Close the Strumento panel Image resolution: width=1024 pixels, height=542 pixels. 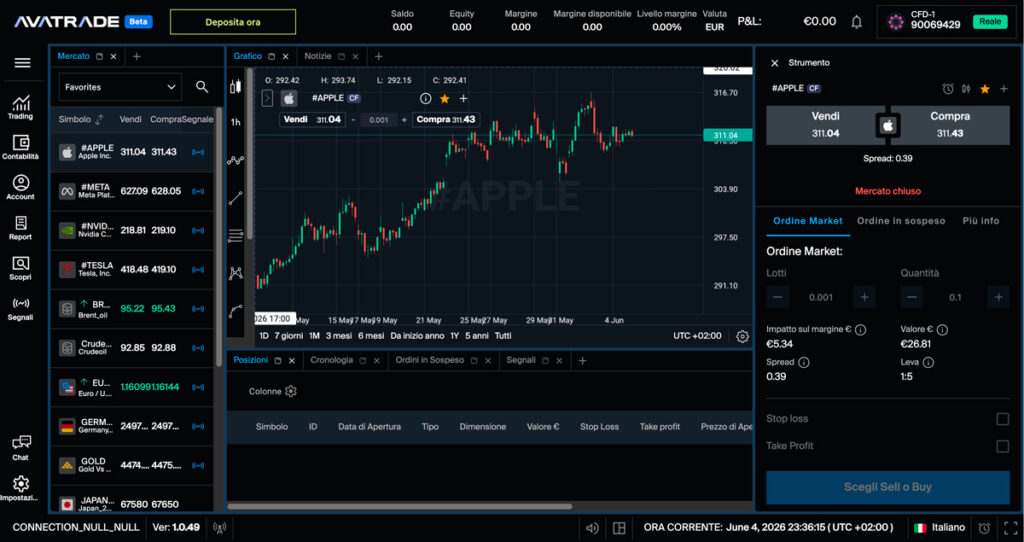tap(775, 63)
